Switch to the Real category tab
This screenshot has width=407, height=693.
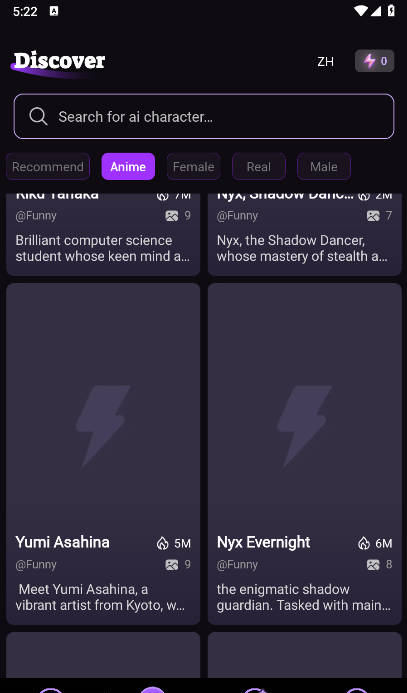pyautogui.click(x=259, y=167)
